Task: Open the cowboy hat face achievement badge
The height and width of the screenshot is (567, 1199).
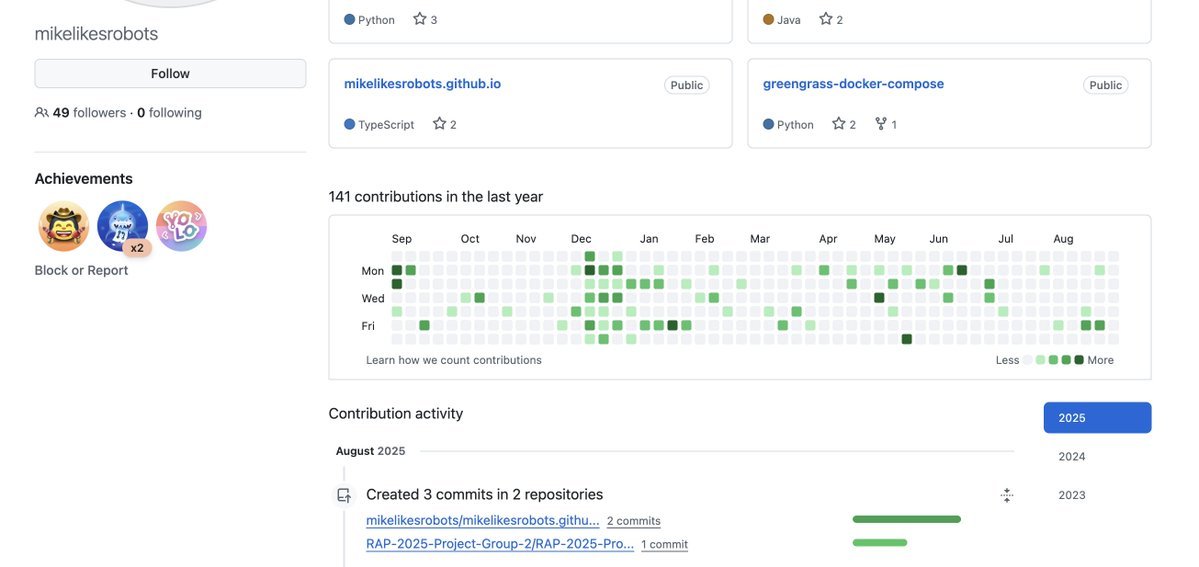Action: point(63,226)
